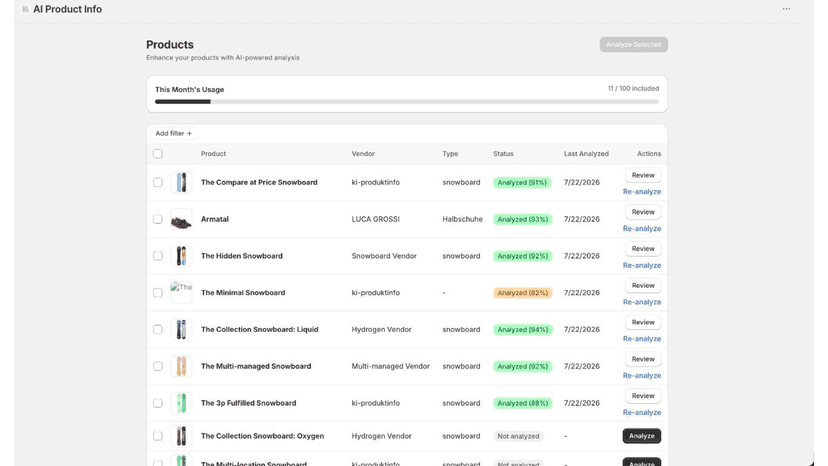Click the orange Analyzed (82%) badge
The width and height of the screenshot is (828, 466).
[522, 293]
